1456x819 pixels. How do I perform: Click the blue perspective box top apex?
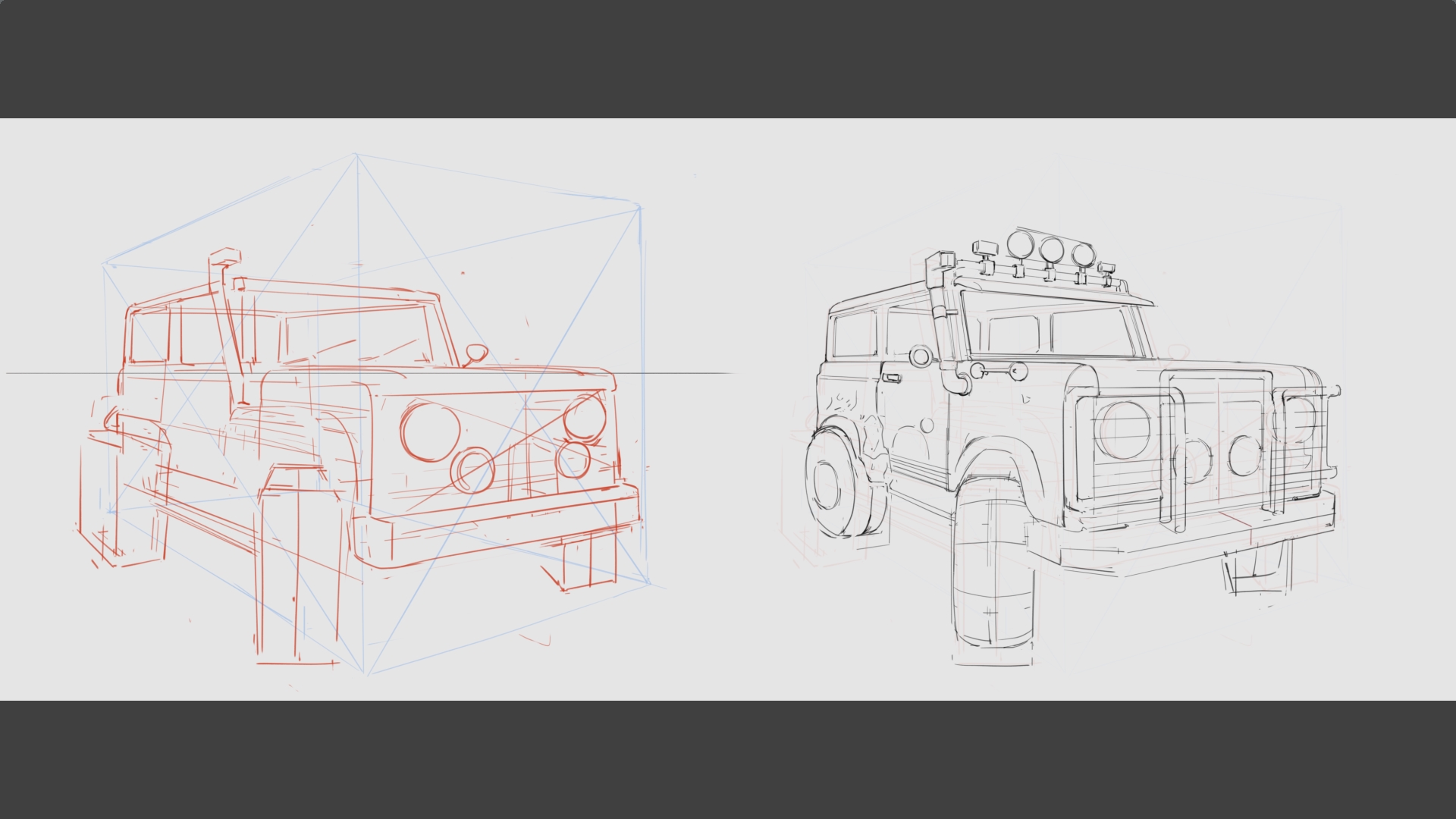click(356, 155)
